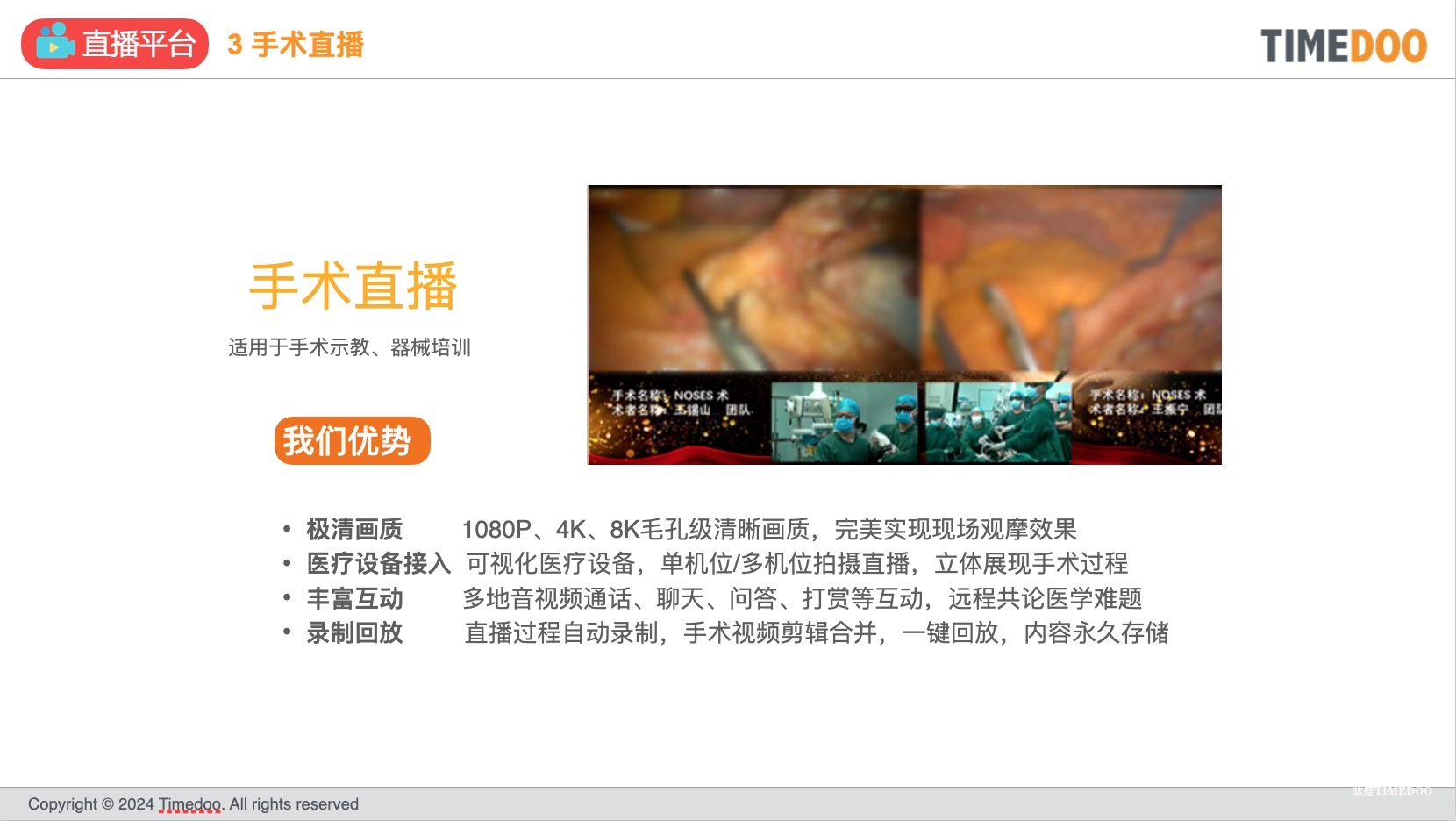Viewport: 1456px width, 821px height.
Task: Click the text 远程共论医学难题
Action: tap(1046, 598)
